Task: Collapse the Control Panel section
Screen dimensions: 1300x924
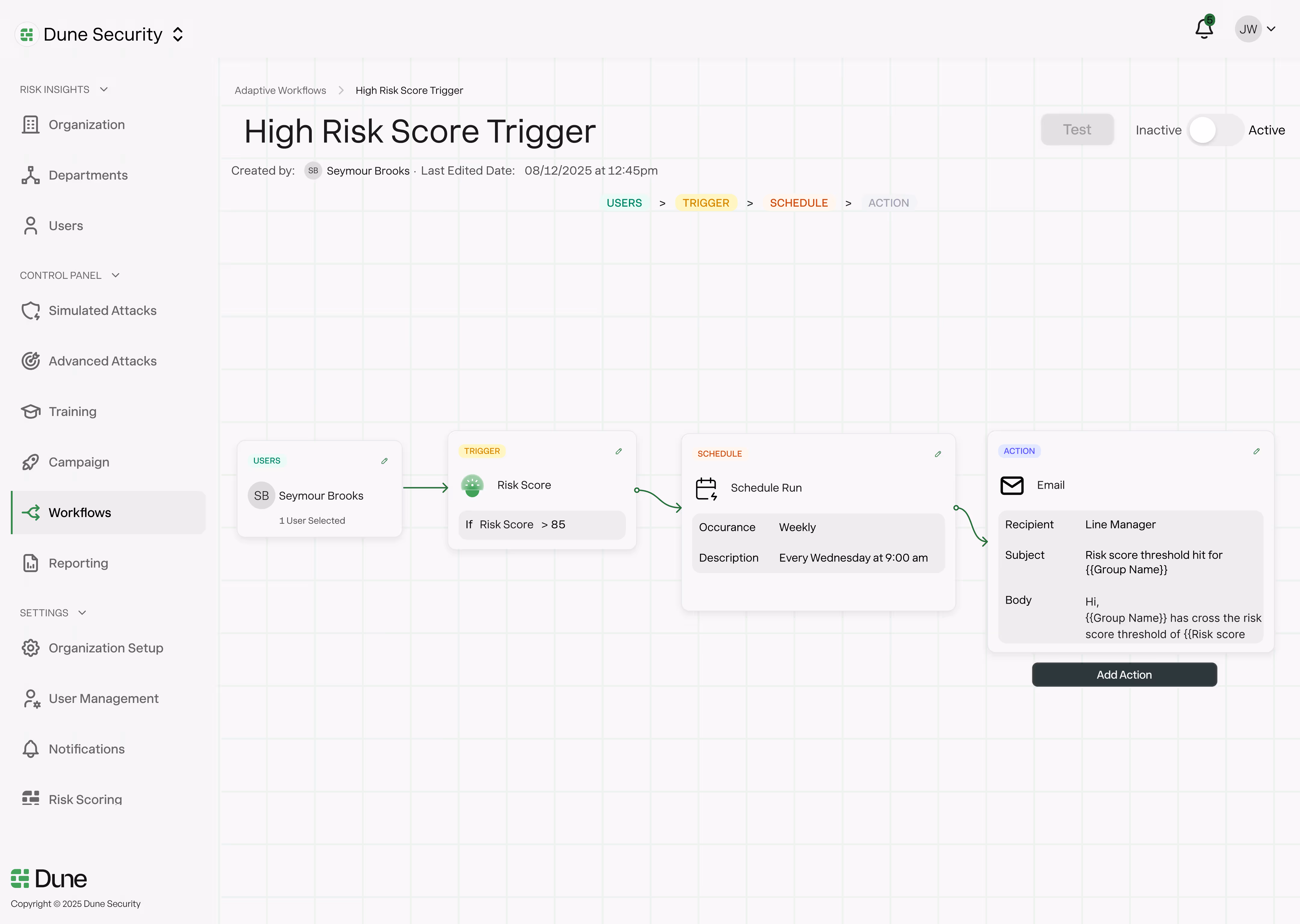Action: [116, 276]
